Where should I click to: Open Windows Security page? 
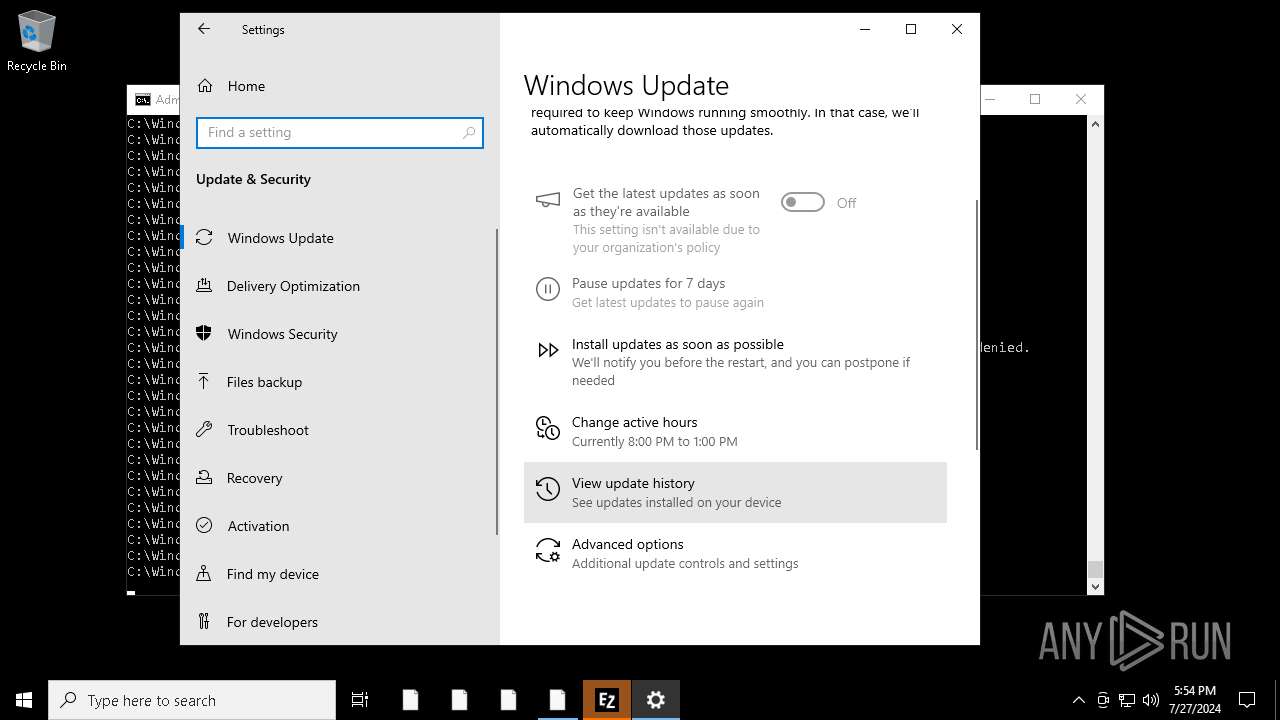340,334
